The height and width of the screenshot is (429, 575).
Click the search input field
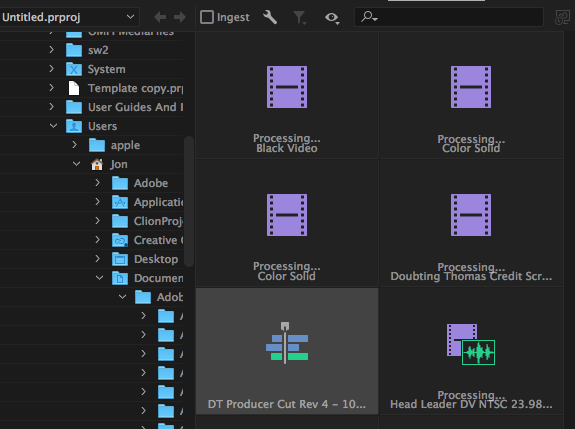(448, 17)
